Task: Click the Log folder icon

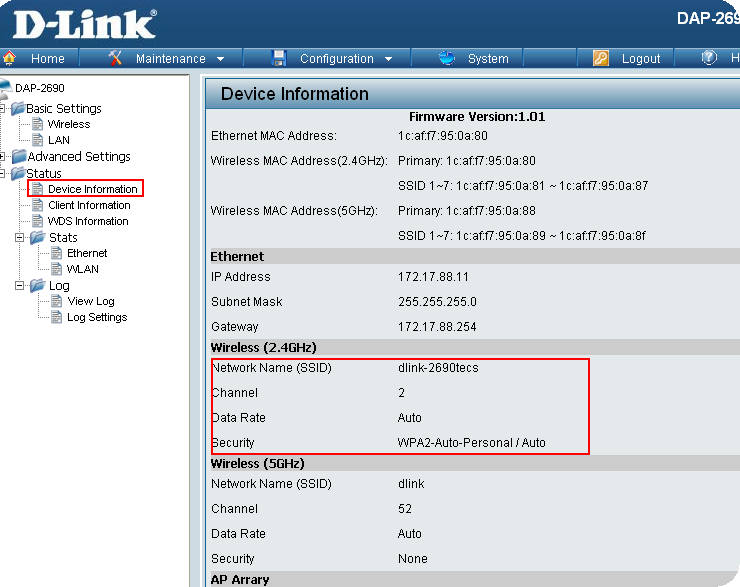Action: point(37,285)
